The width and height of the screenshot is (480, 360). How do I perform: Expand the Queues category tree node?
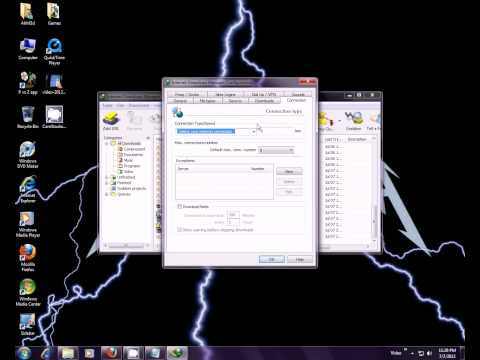click(x=107, y=194)
